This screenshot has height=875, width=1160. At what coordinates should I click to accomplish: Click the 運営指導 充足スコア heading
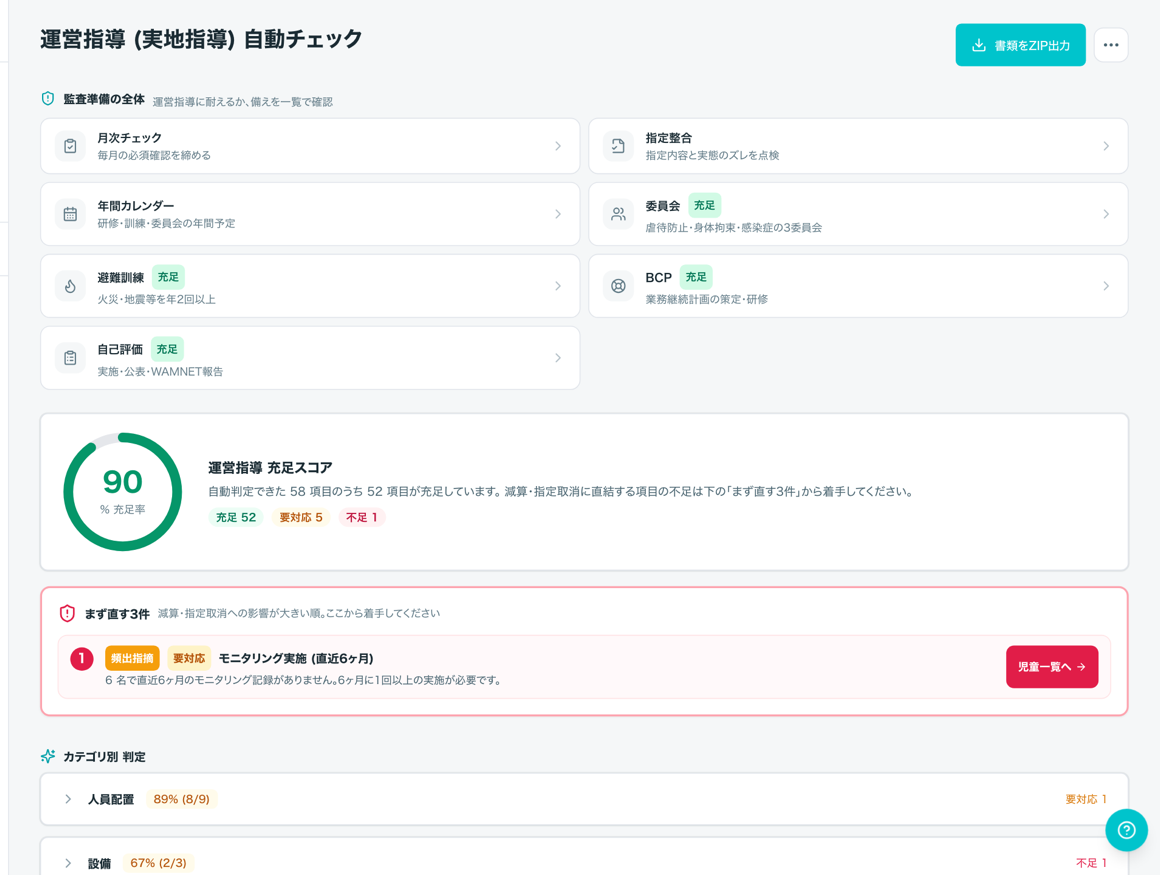[x=270, y=467]
